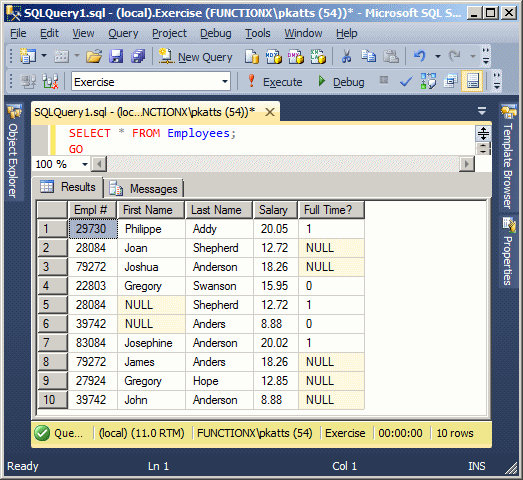The width and height of the screenshot is (523, 480).
Task: Click the Redo arrow icon
Action: click(454, 56)
